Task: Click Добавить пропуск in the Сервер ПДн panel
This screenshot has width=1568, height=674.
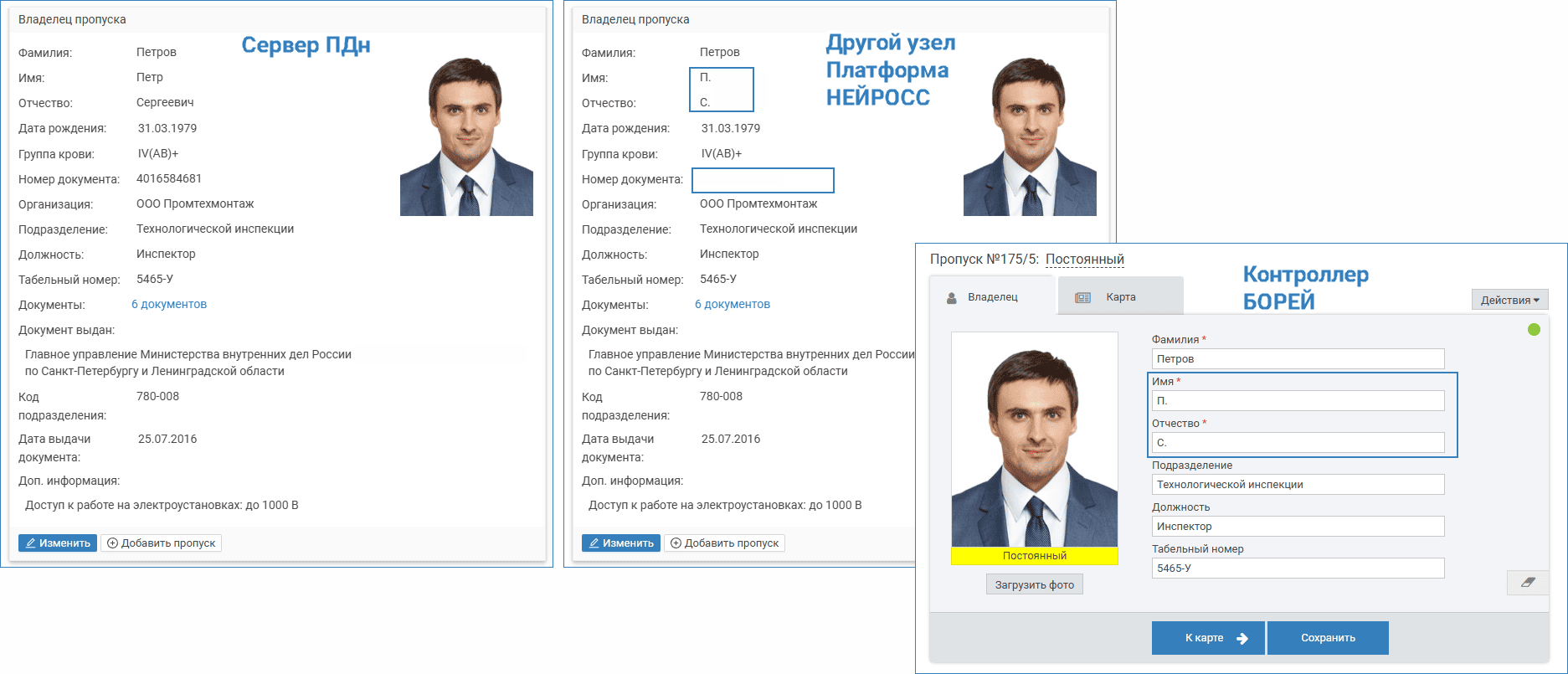Action: [x=161, y=543]
